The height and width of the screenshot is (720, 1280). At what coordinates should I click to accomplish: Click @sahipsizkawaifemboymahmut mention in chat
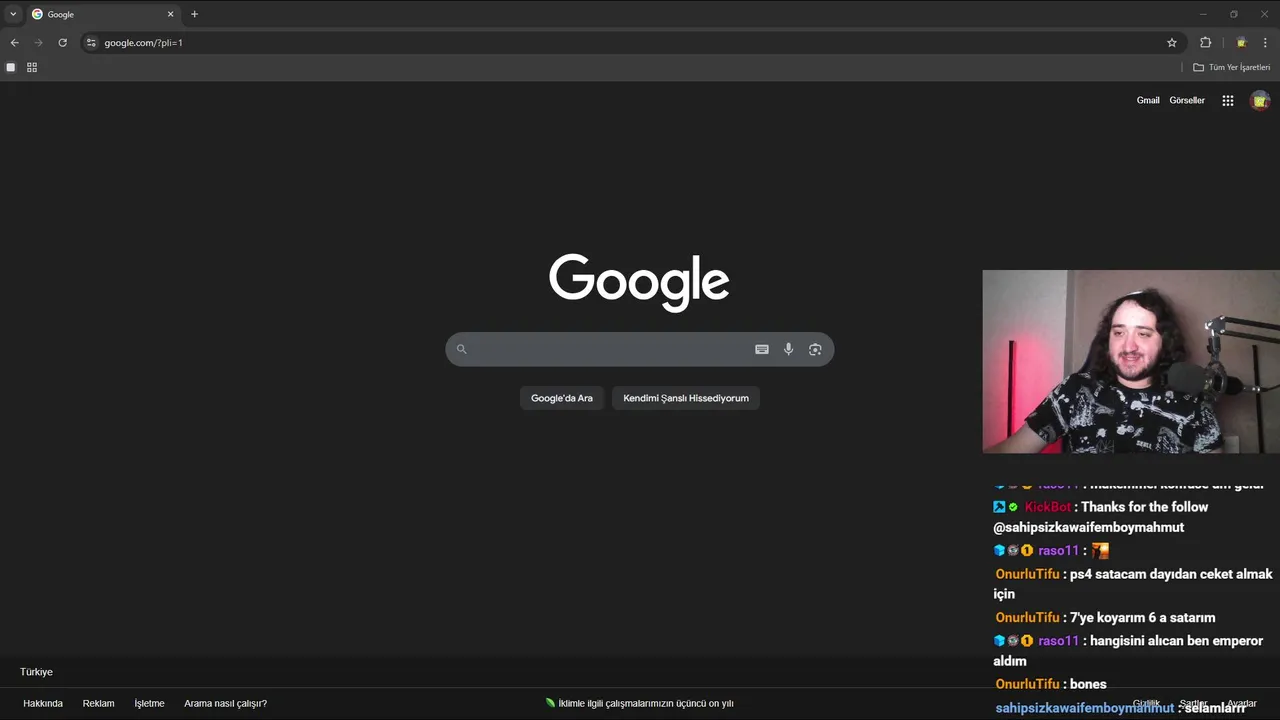coord(1088,528)
